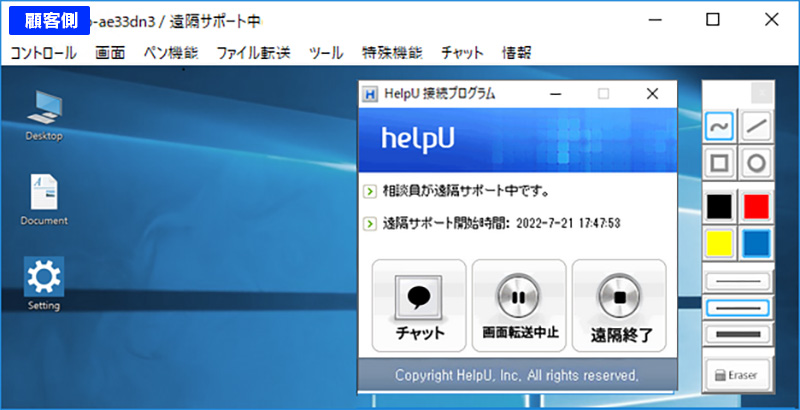The width and height of the screenshot is (800, 410).
Task: Click the 相談員が遠隔サポート中です status text
Action: 466,191
